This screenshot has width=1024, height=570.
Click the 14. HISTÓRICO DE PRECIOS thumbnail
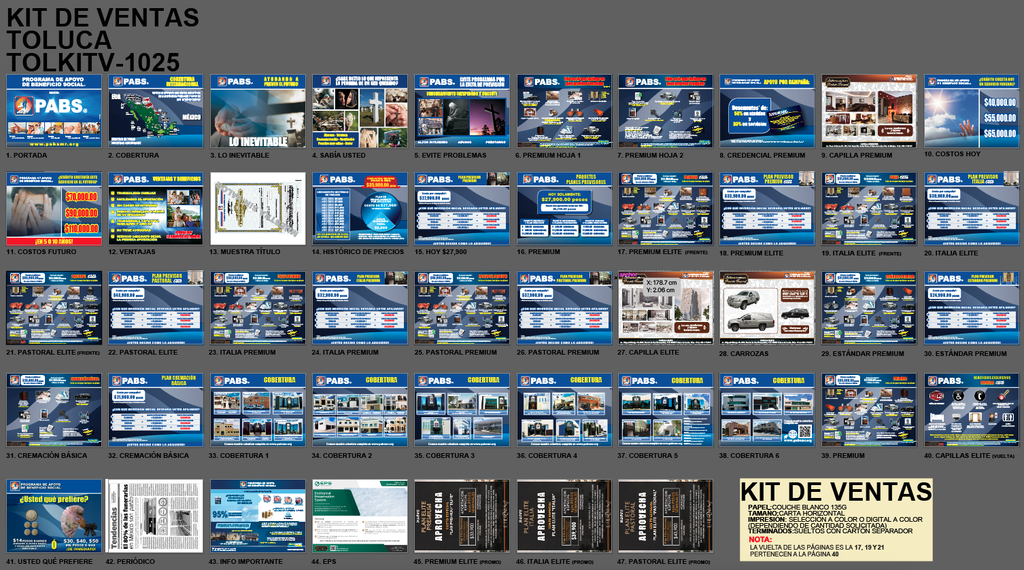(359, 208)
